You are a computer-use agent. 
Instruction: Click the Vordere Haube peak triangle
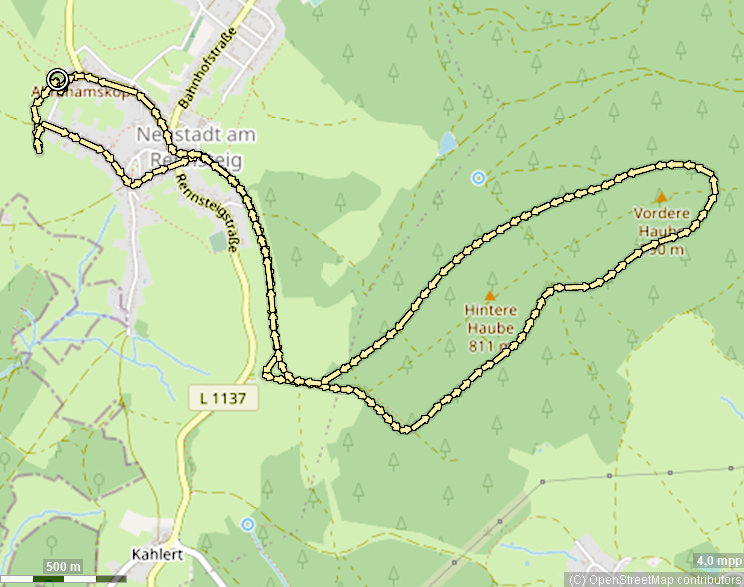tap(661, 196)
